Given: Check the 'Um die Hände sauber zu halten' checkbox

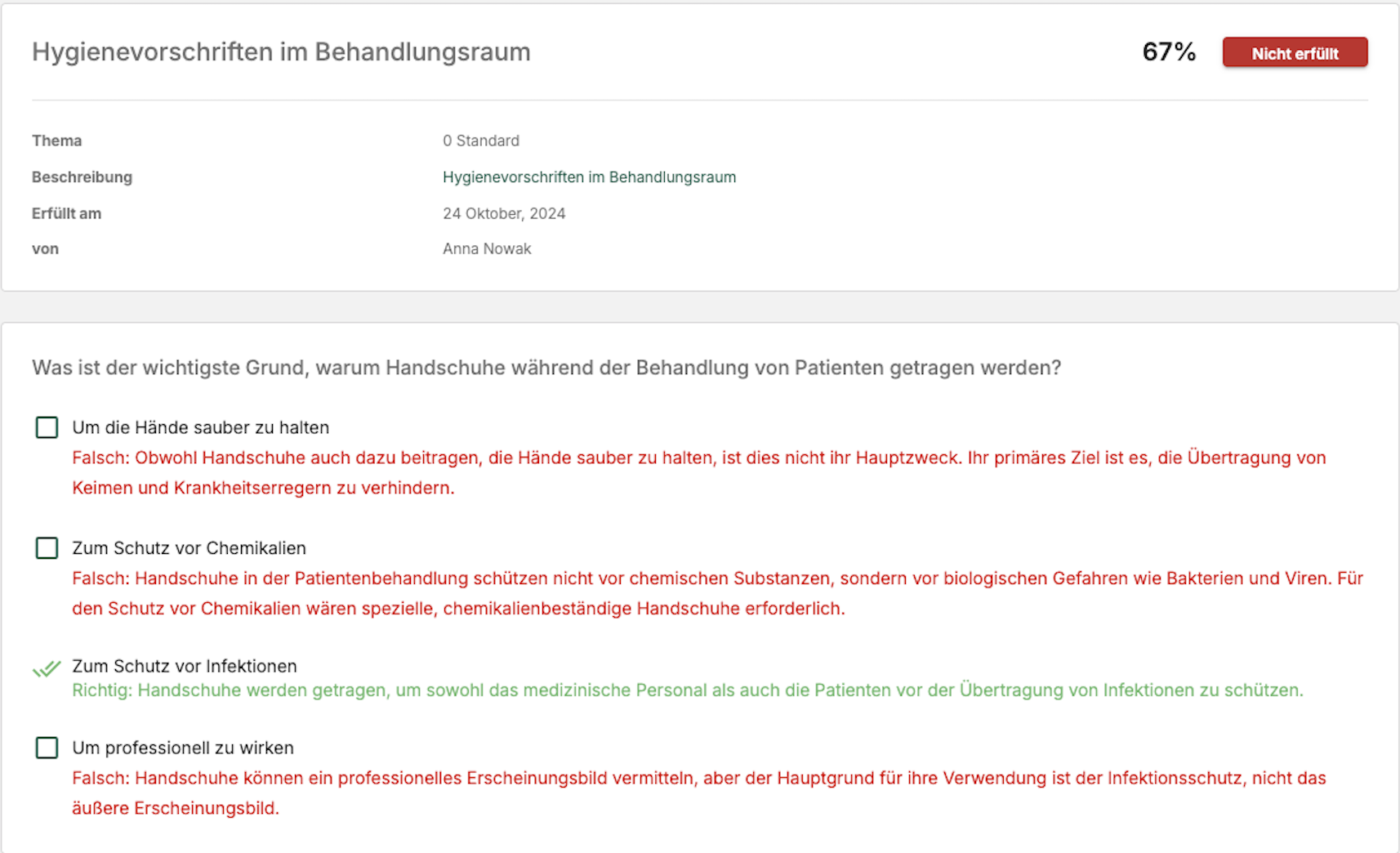Looking at the screenshot, I should click(47, 427).
